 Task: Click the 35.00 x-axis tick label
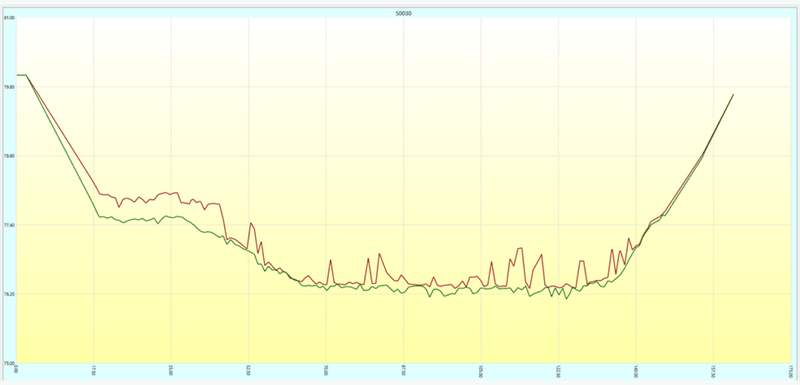point(171,370)
